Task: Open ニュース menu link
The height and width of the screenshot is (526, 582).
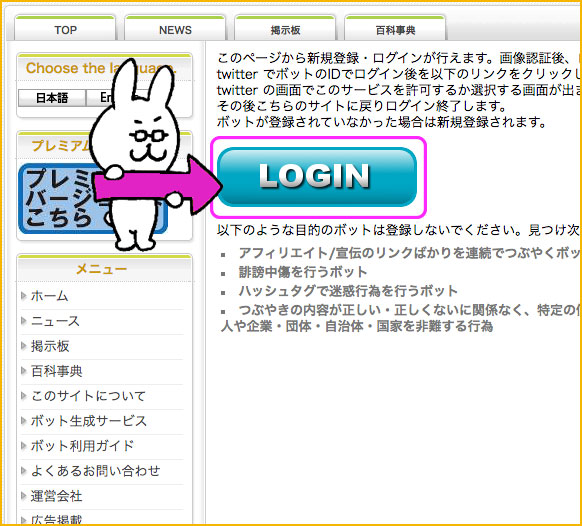Action: point(55,321)
